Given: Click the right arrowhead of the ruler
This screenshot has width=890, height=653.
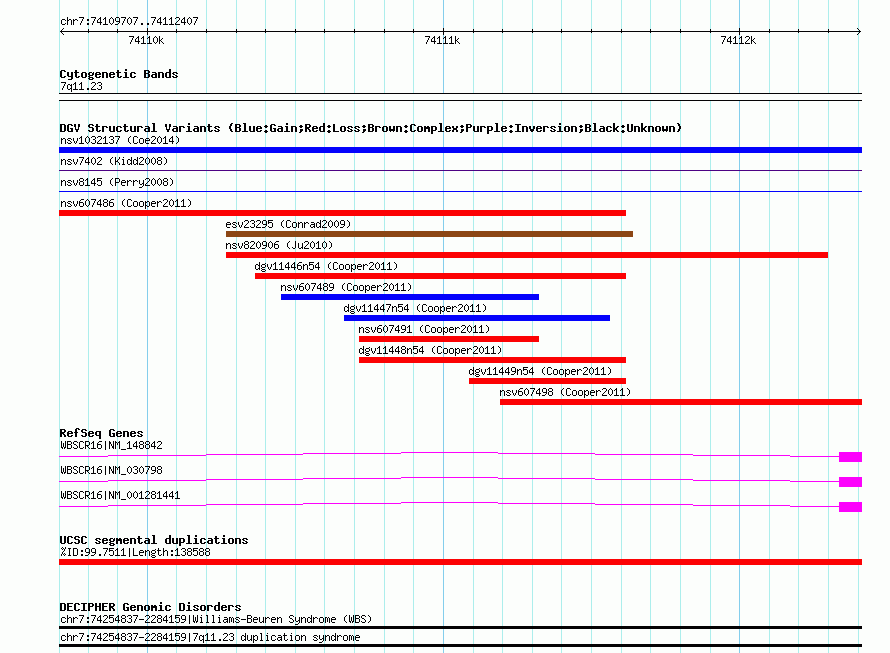Looking at the screenshot, I should click(x=859, y=32).
